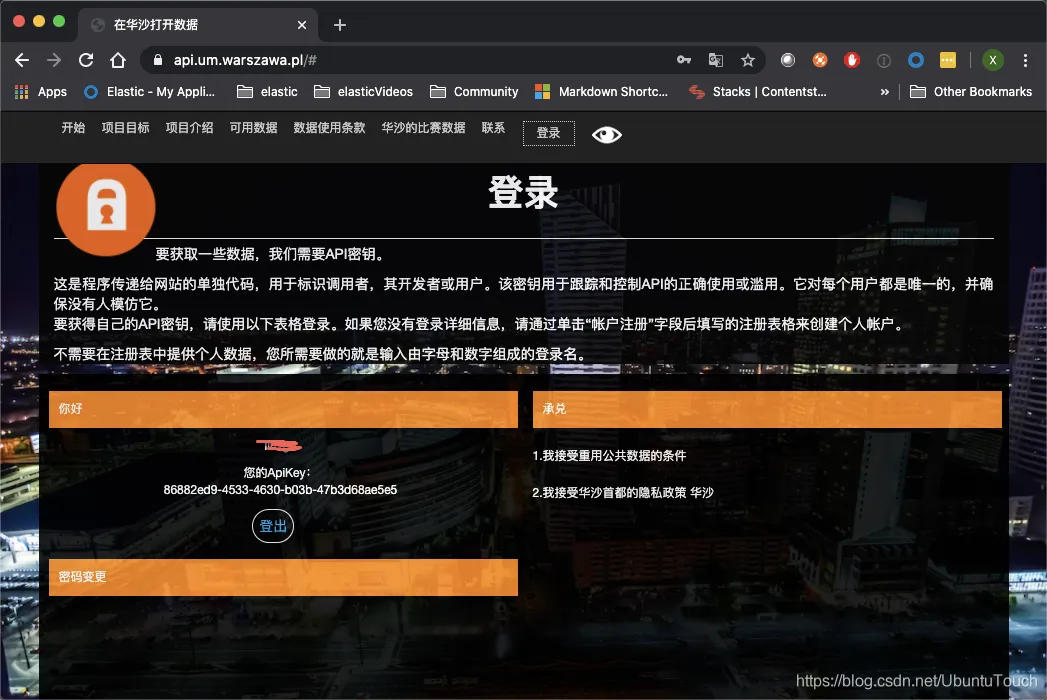The image size is (1047, 700).
Task: Click the green X profile avatar
Action: click(993, 60)
